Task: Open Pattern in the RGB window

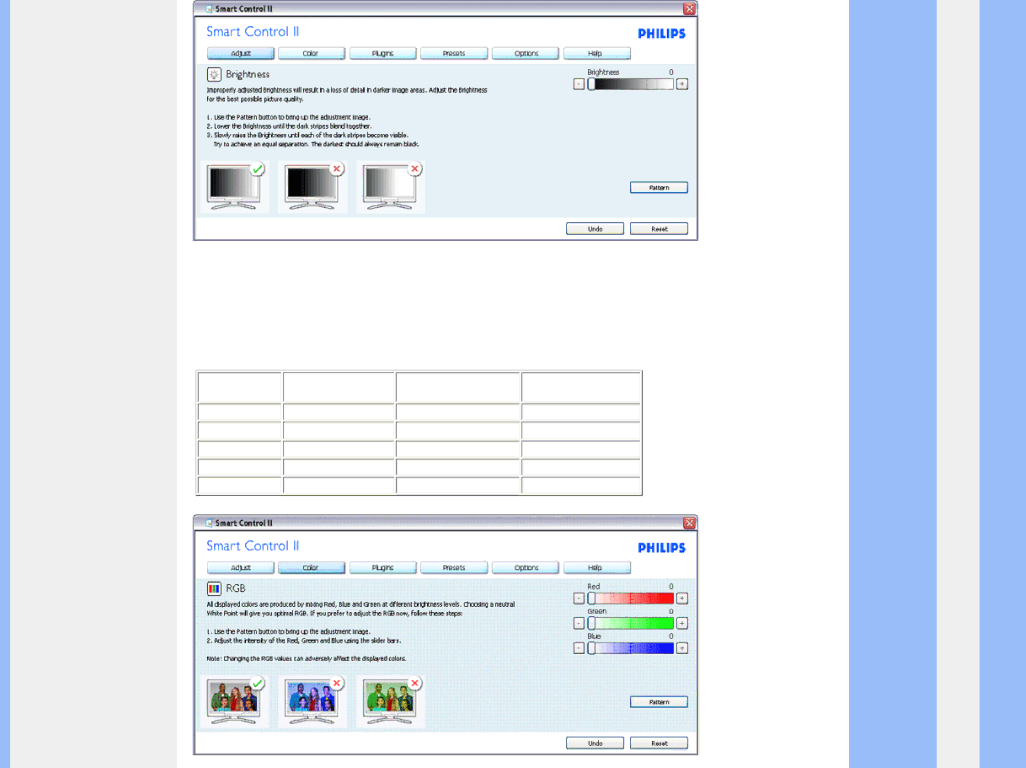Action: click(659, 702)
